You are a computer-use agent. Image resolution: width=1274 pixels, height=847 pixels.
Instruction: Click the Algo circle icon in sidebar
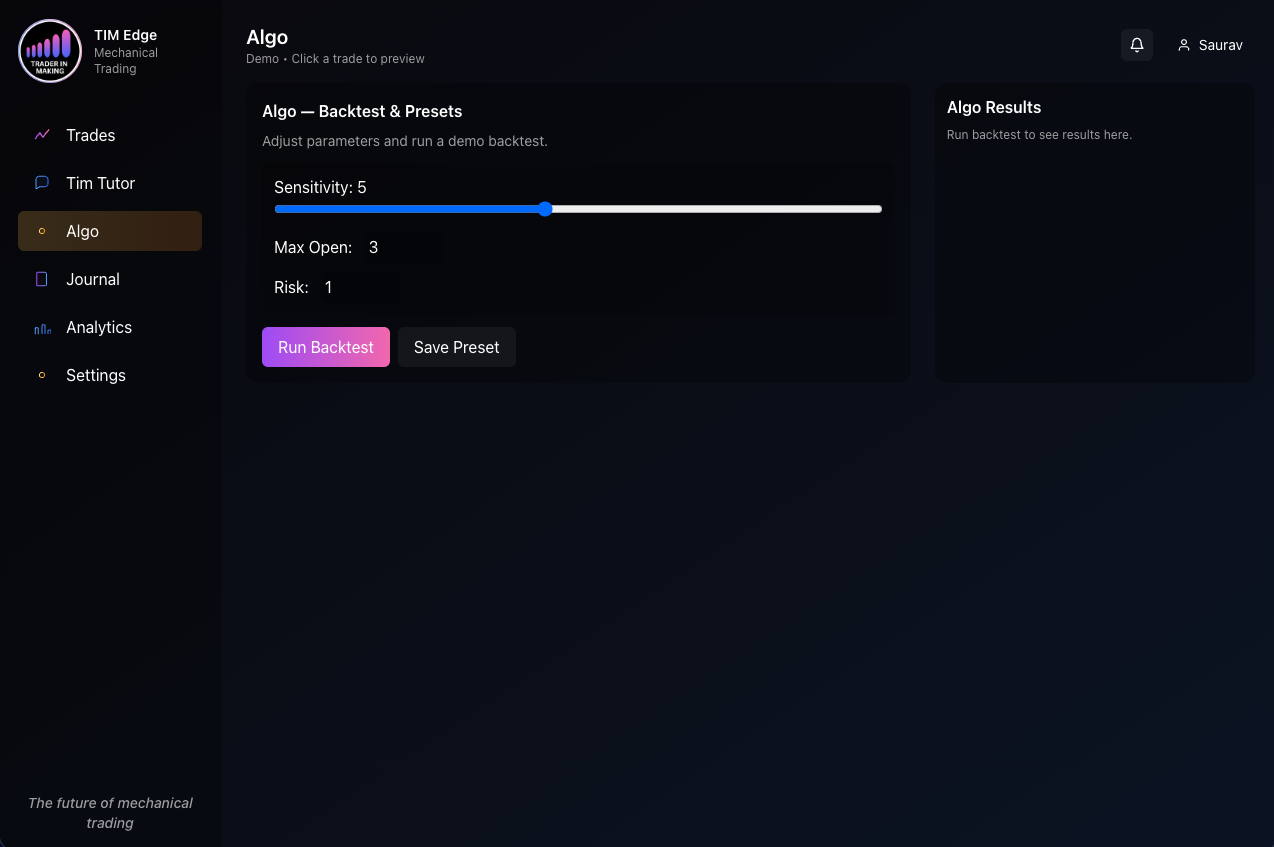click(x=42, y=231)
